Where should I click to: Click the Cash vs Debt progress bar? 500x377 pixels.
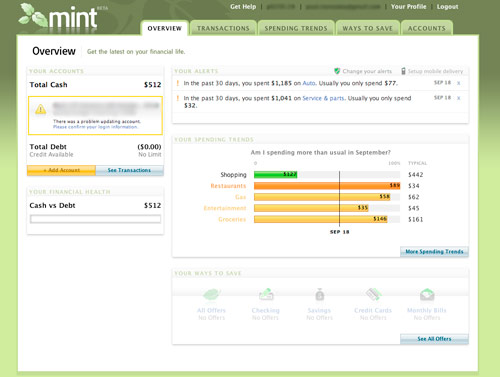(x=95, y=219)
